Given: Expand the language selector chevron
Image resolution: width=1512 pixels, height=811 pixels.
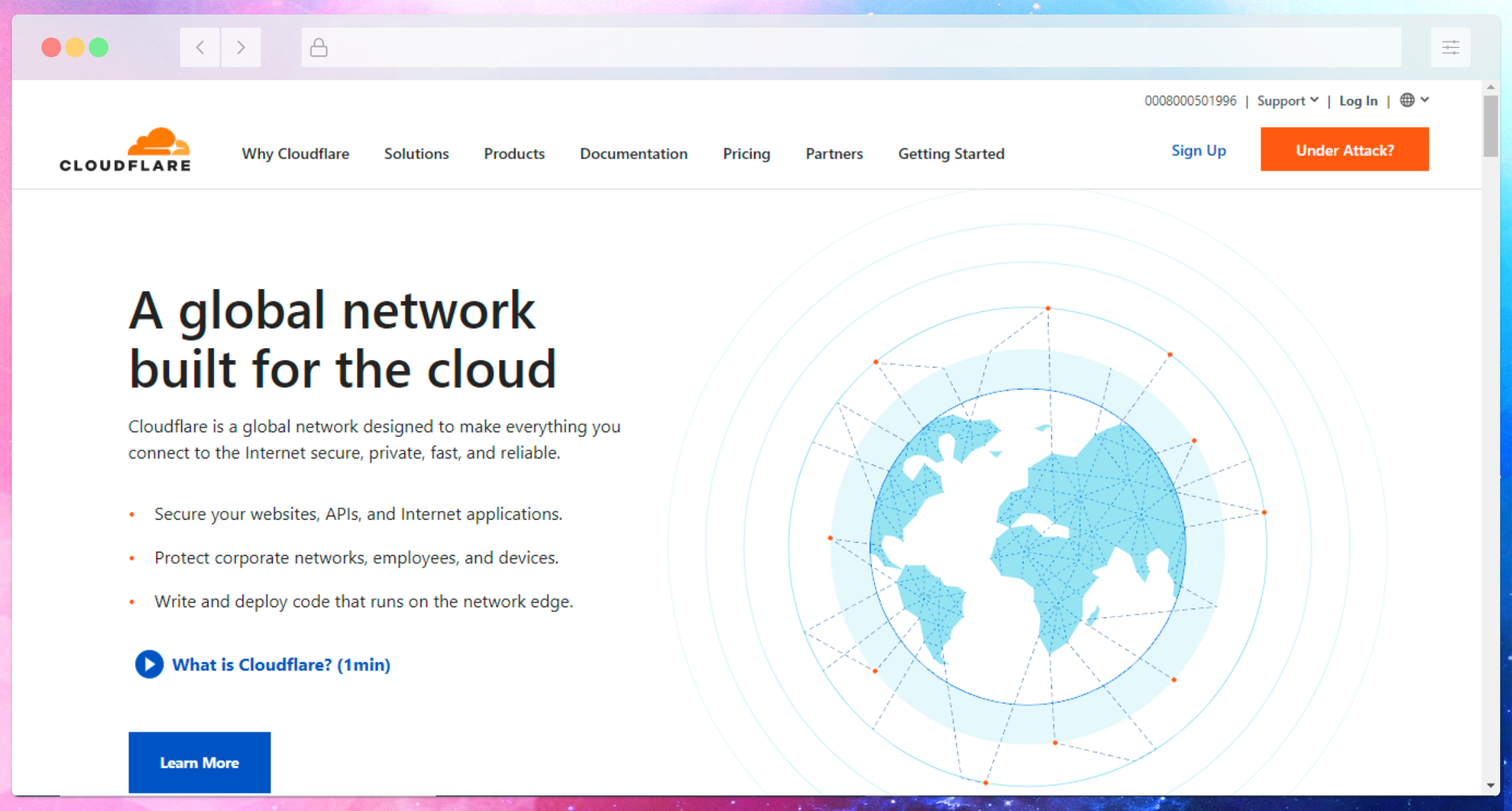Looking at the screenshot, I should coord(1425,100).
